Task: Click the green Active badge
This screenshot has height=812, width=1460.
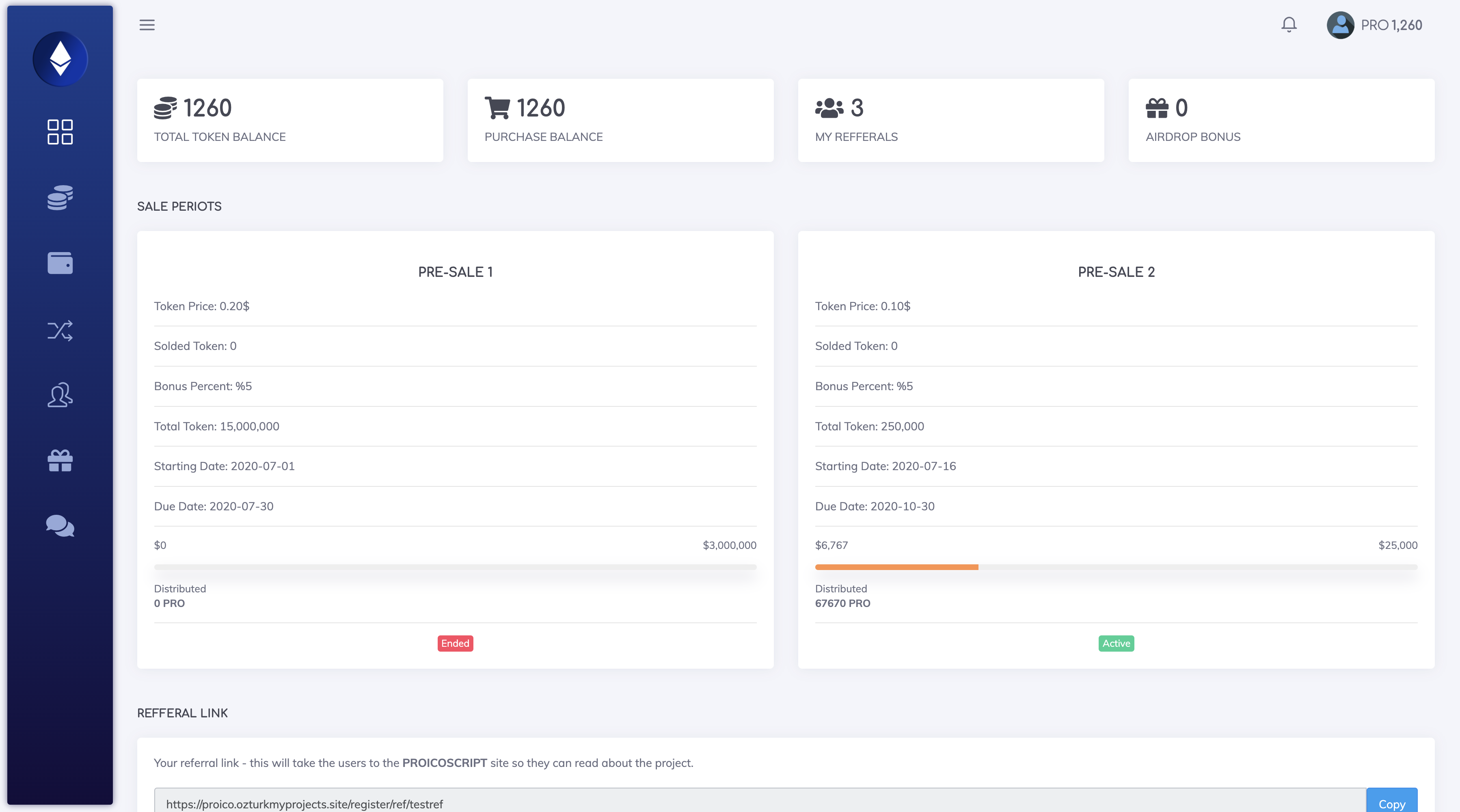Action: pyautogui.click(x=1116, y=643)
